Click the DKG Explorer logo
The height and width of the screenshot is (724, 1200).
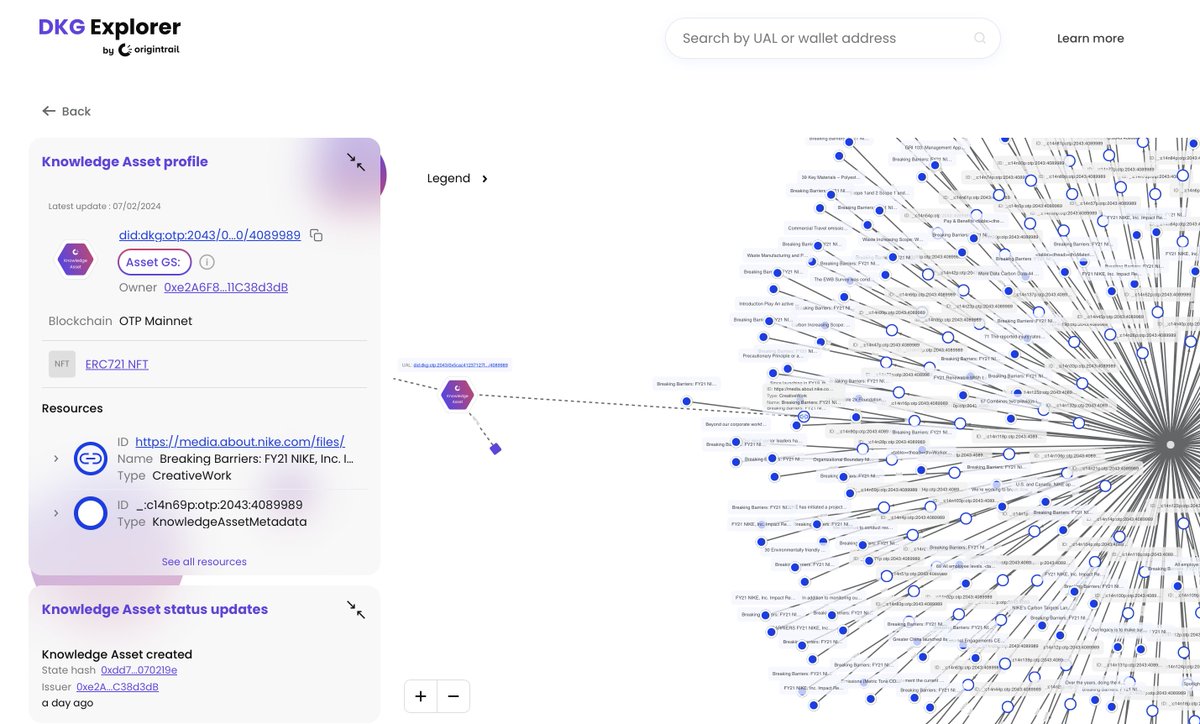click(x=110, y=36)
